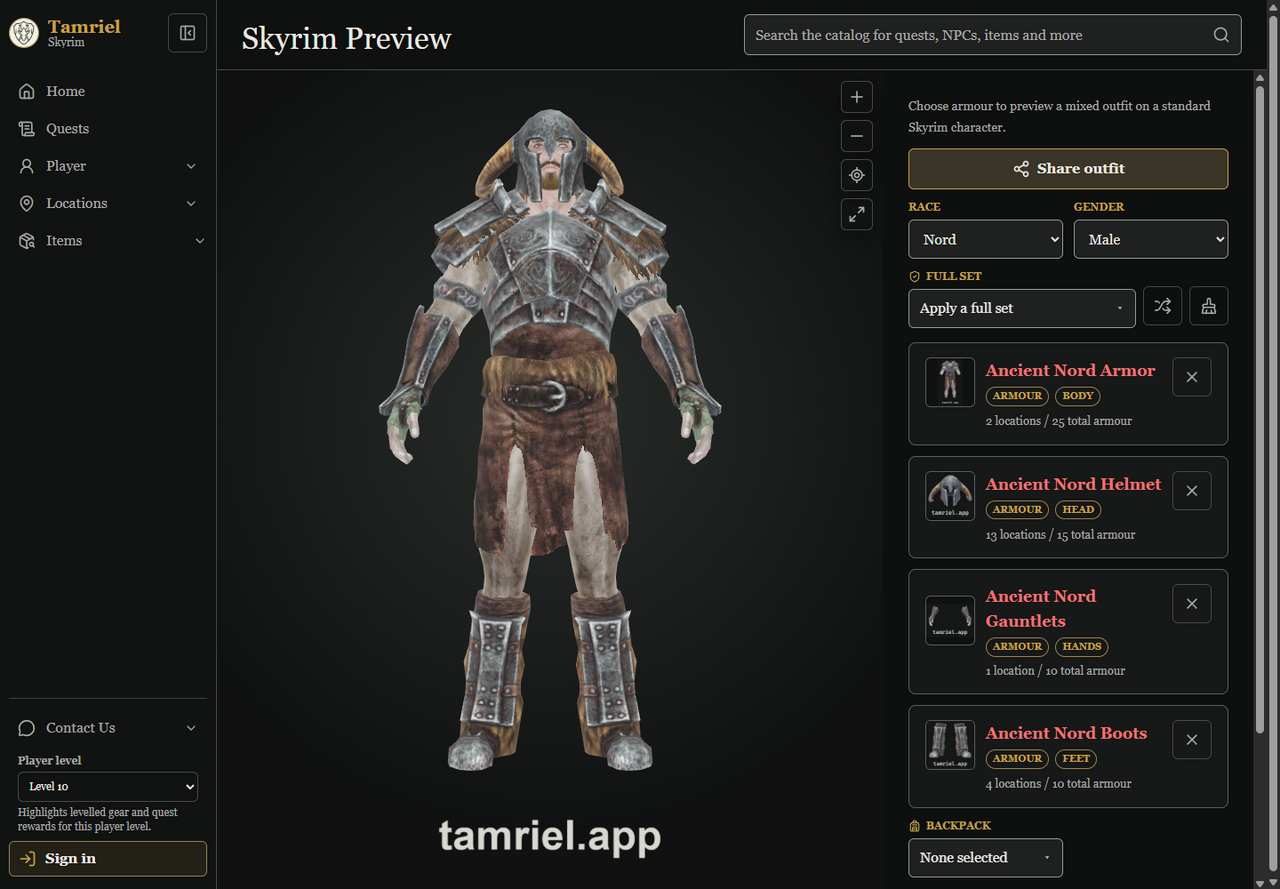Expand the preview to fullscreen
Image resolution: width=1280 pixels, height=889 pixels.
(x=857, y=214)
